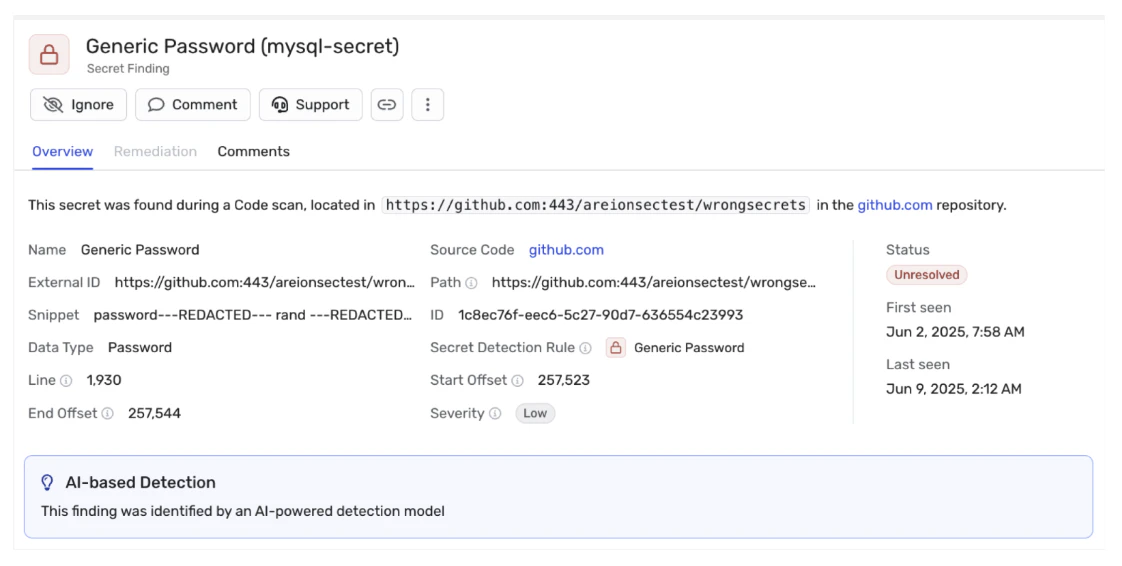Click the Support headset button
This screenshot has width=1122, height=566.
311,104
